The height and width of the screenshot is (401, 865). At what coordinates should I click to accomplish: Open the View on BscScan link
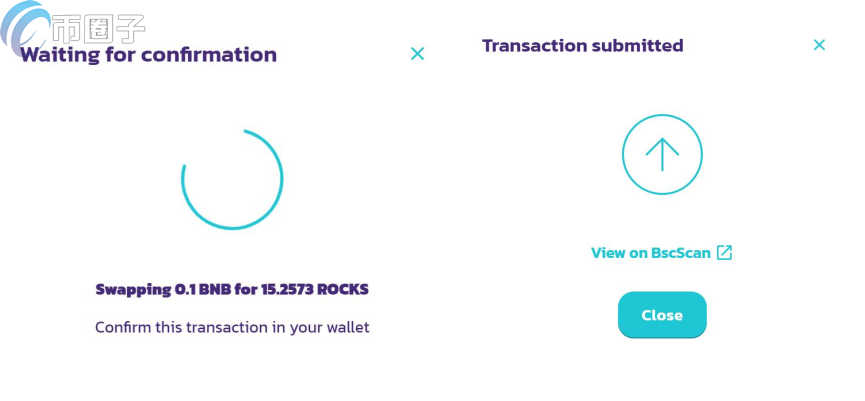point(651,253)
